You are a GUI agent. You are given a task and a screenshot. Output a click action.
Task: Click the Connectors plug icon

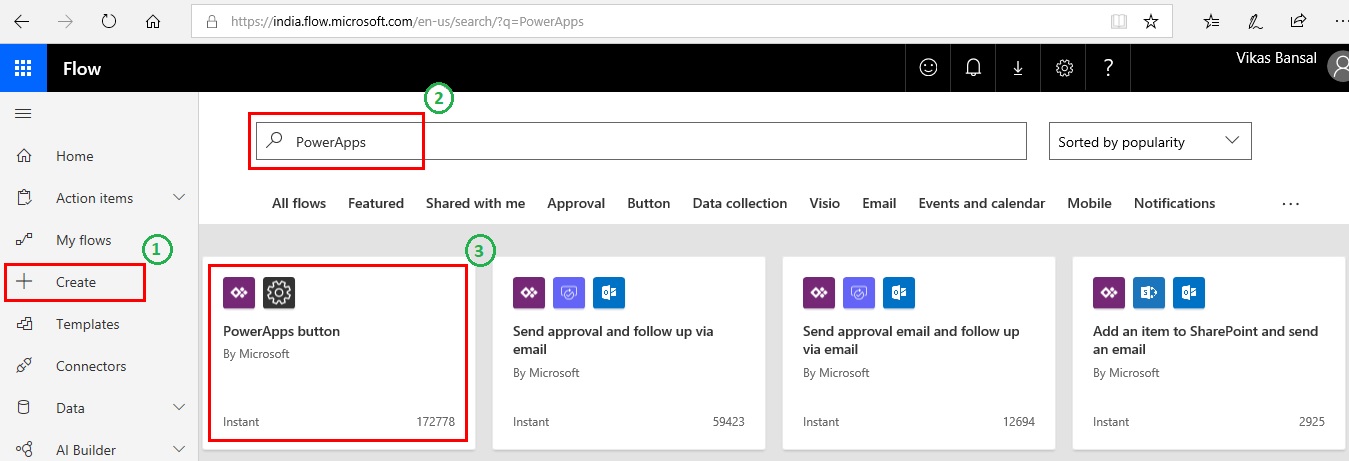pos(24,366)
